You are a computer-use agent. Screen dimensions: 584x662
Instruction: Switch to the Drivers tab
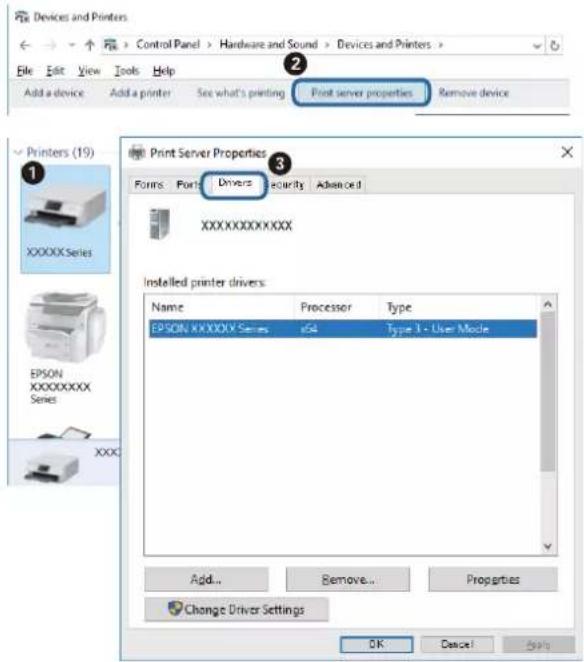(x=235, y=184)
